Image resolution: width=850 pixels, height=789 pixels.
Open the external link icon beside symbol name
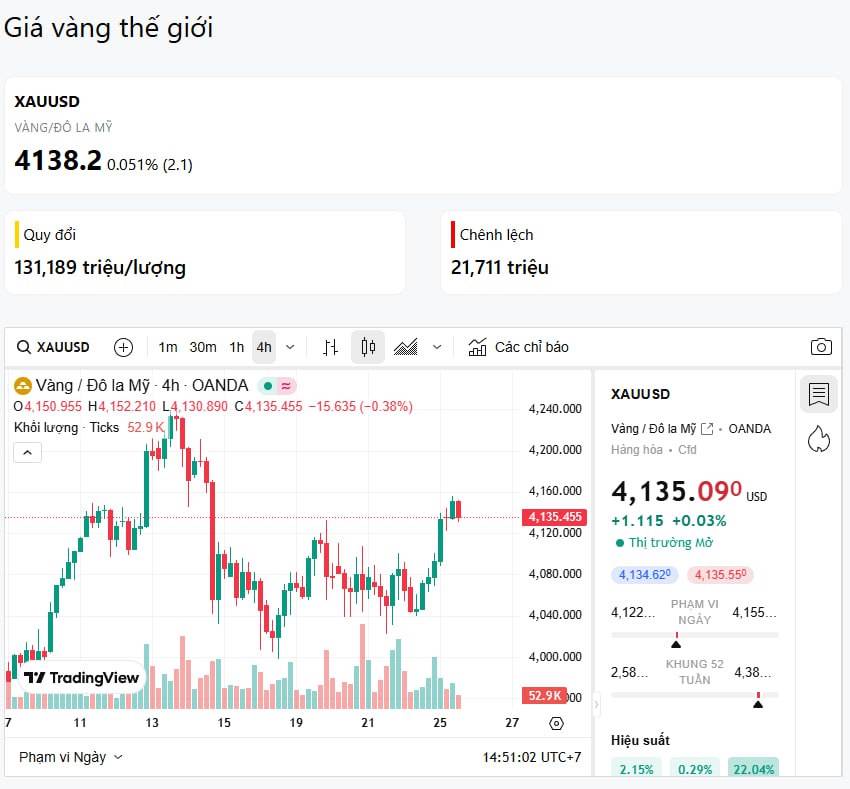(707, 429)
